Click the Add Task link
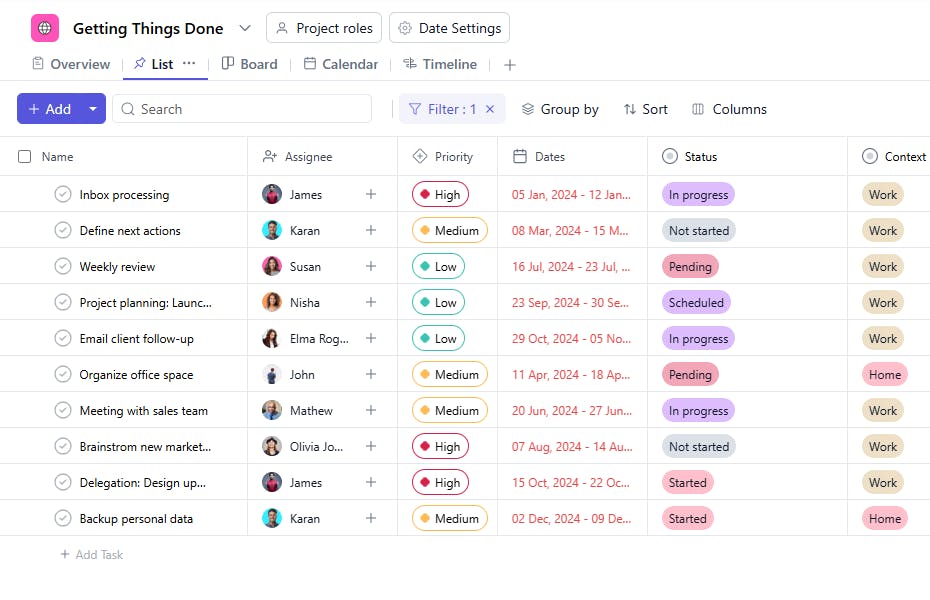This screenshot has height=600, width=930. 91,554
